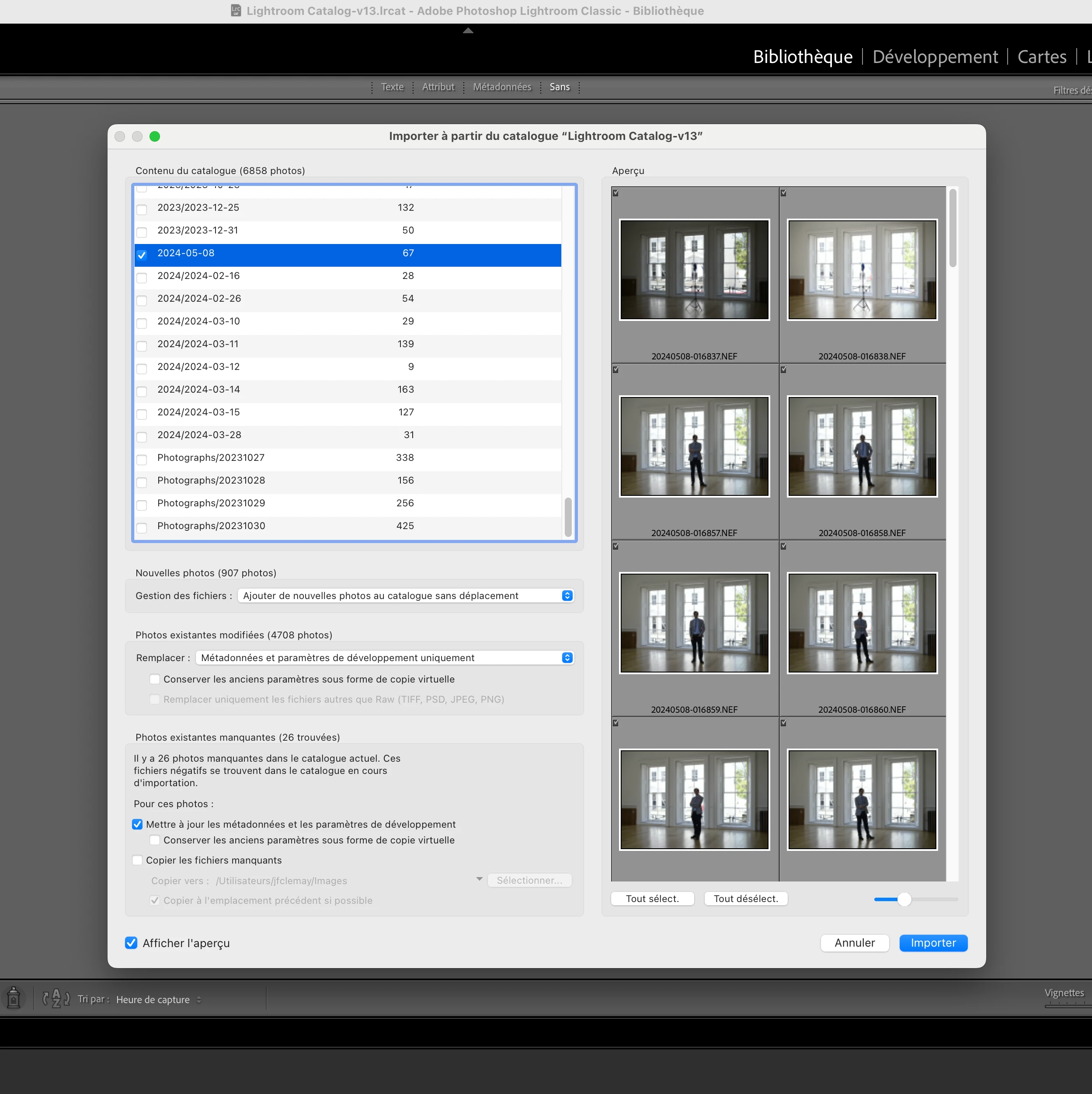
Task: Click the Copier vers path disclosure triangle
Action: pos(479,879)
